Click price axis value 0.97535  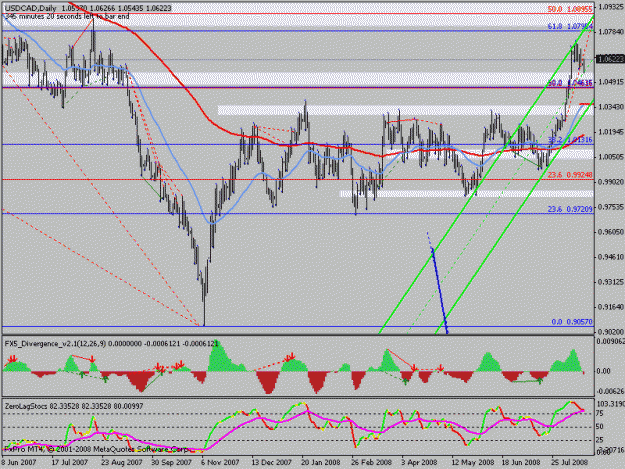[611, 207]
